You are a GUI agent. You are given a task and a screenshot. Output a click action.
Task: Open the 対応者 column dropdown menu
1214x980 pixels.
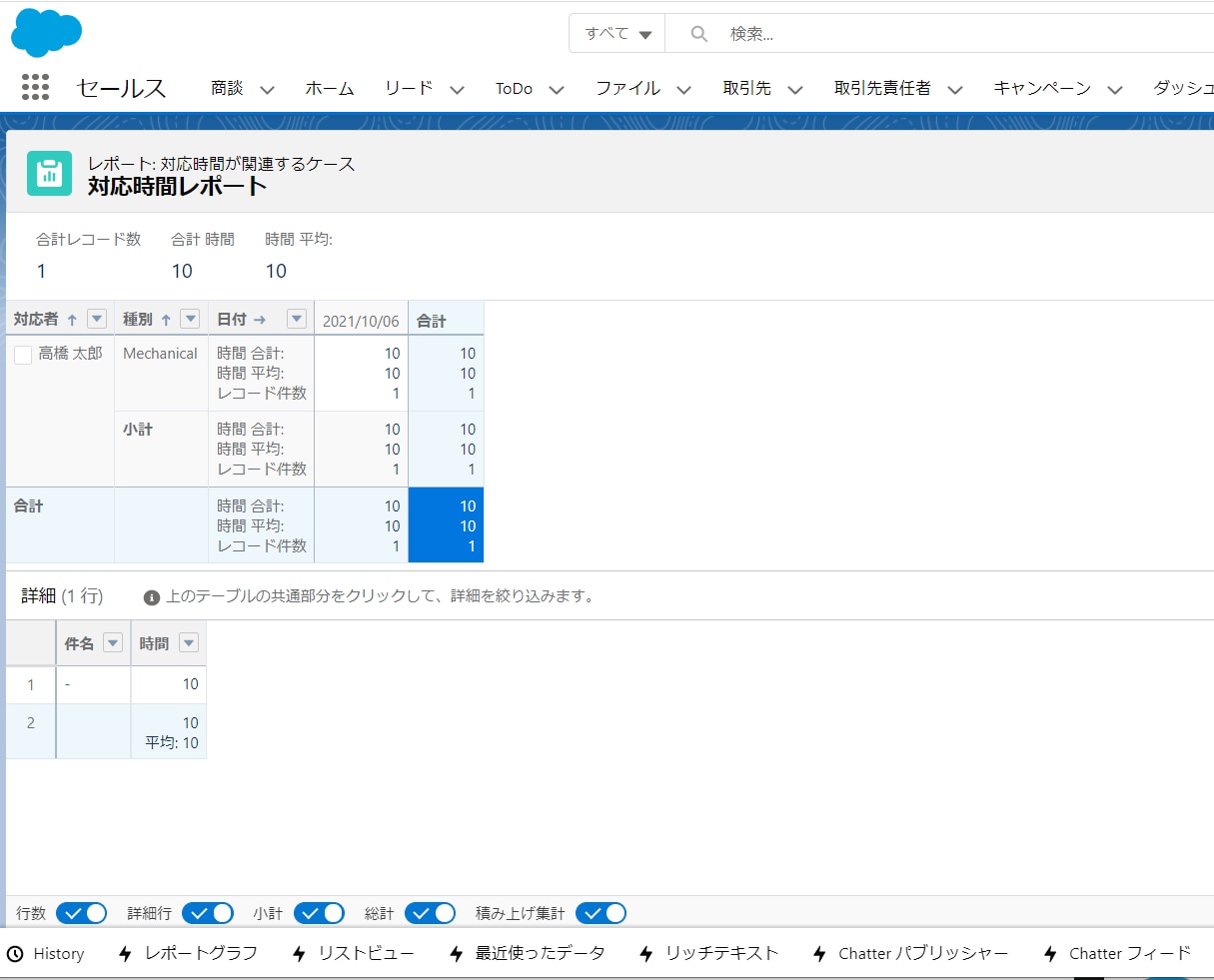click(x=97, y=319)
